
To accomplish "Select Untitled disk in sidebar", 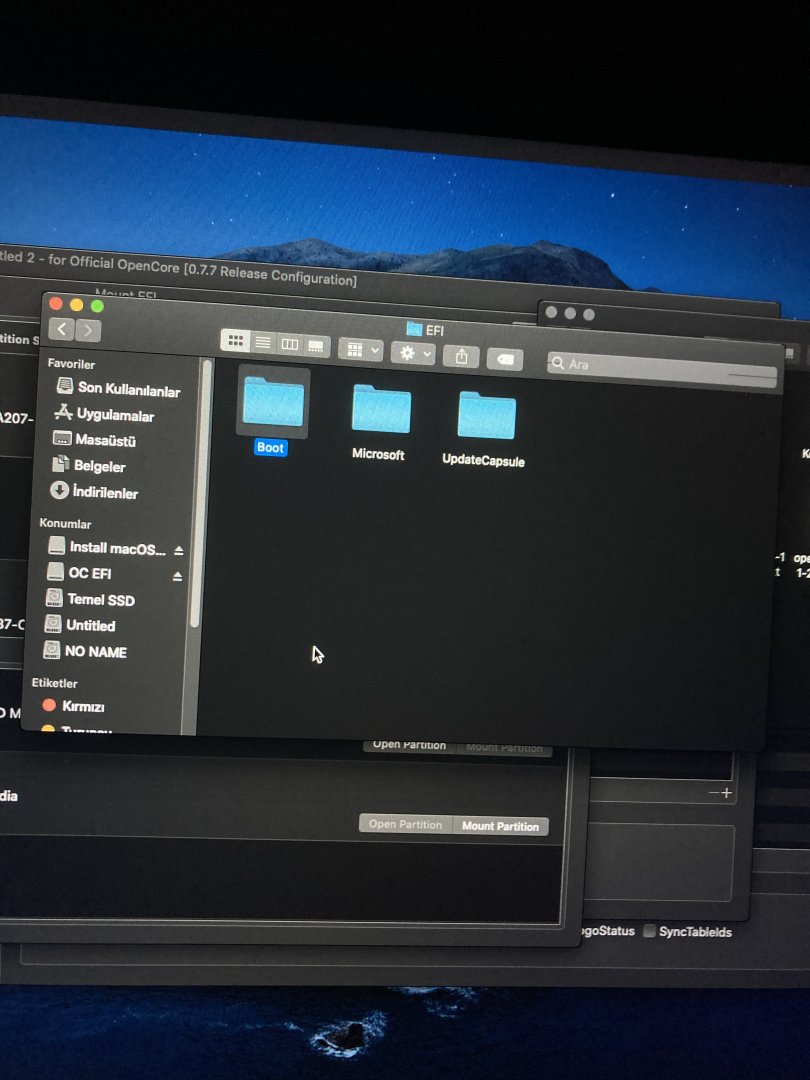I will tap(80, 625).
